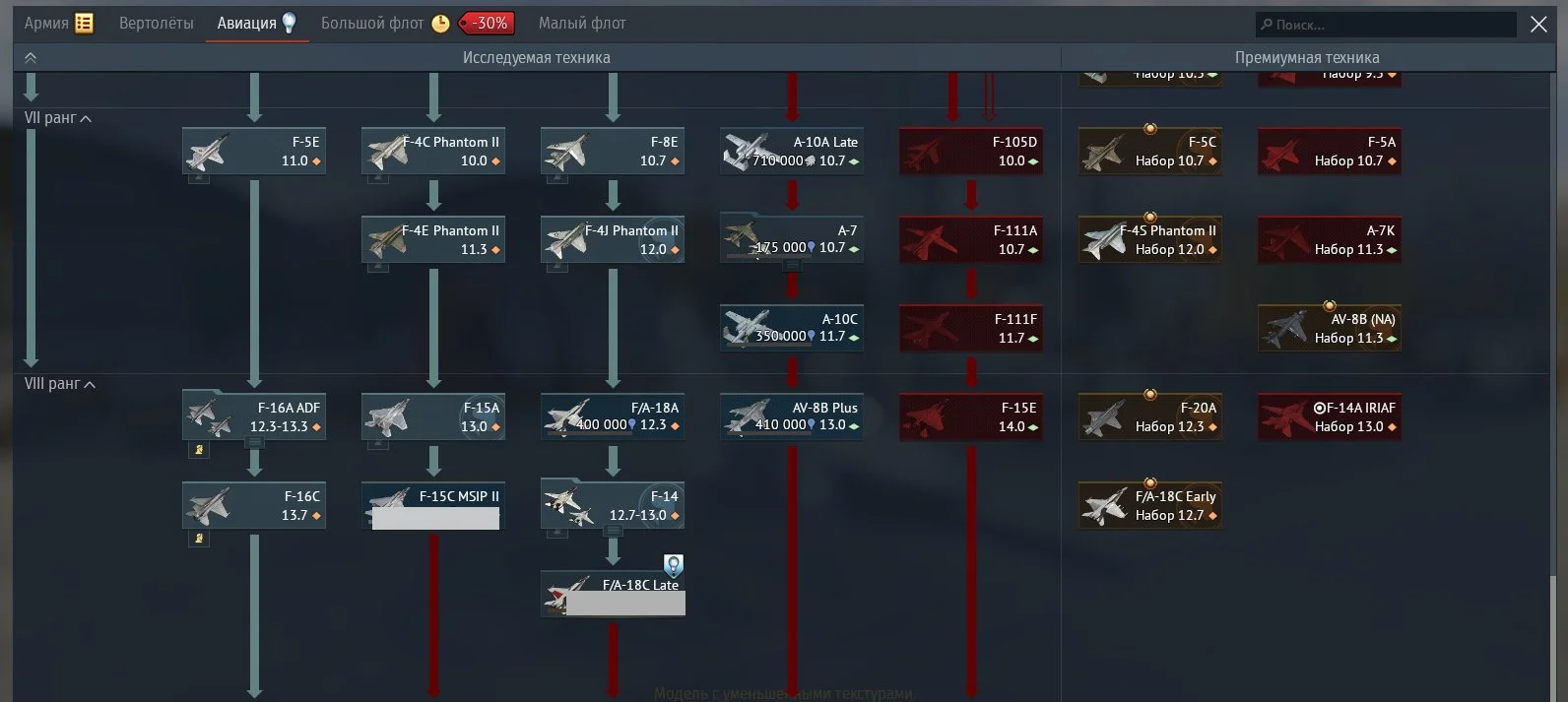
Task: Type in the Поиск search field
Action: pyautogui.click(x=1389, y=25)
